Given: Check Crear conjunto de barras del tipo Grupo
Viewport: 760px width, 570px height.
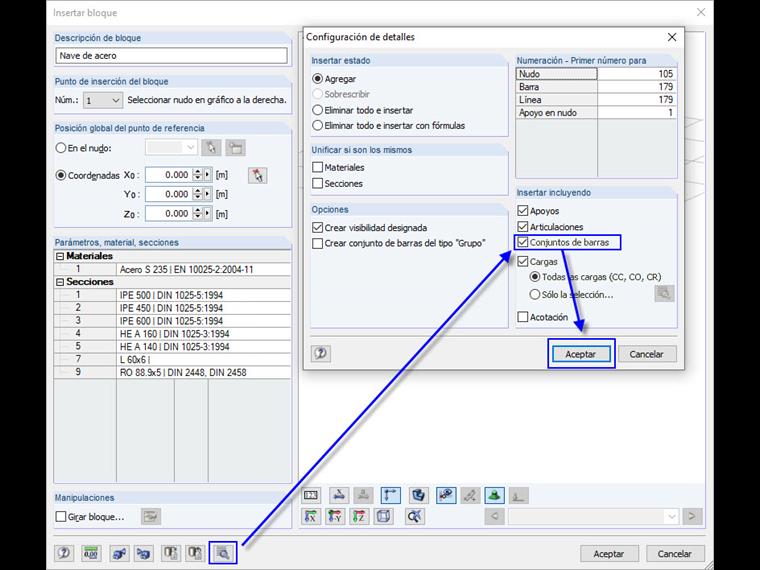Looking at the screenshot, I should click(x=317, y=243).
